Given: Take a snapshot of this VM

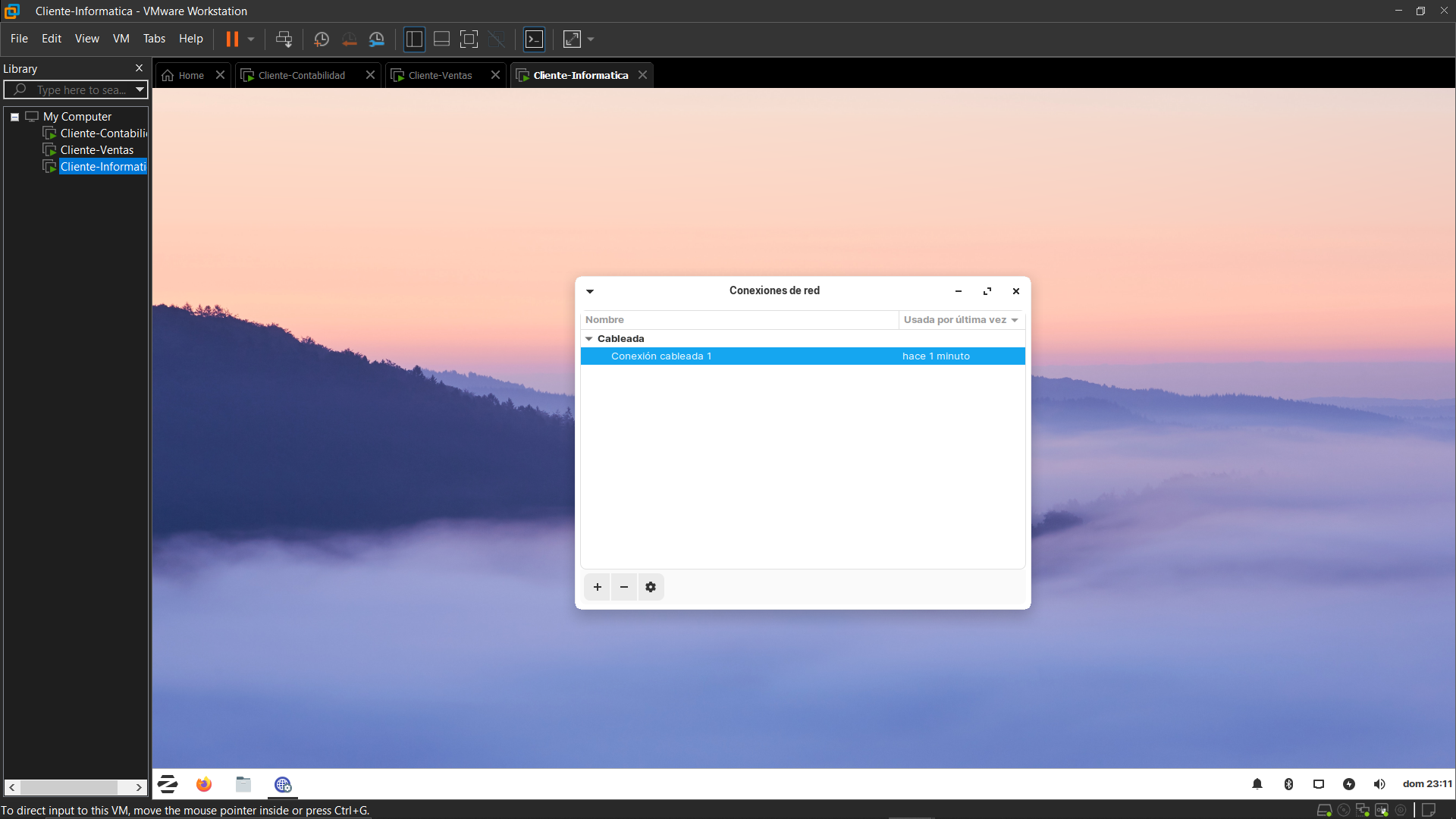Looking at the screenshot, I should 322,39.
